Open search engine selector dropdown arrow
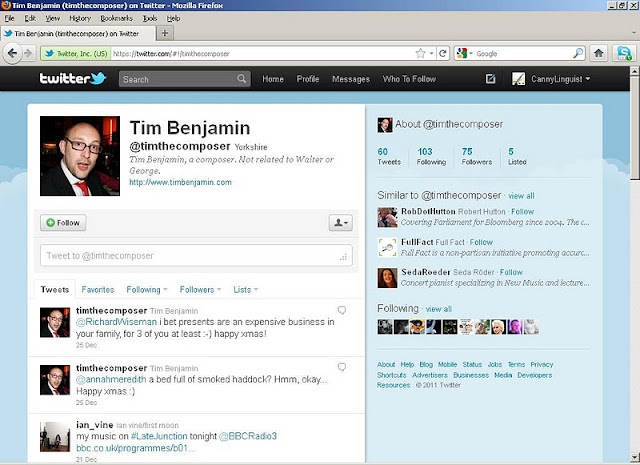Viewport: 640px width, 465px height. click(x=471, y=53)
